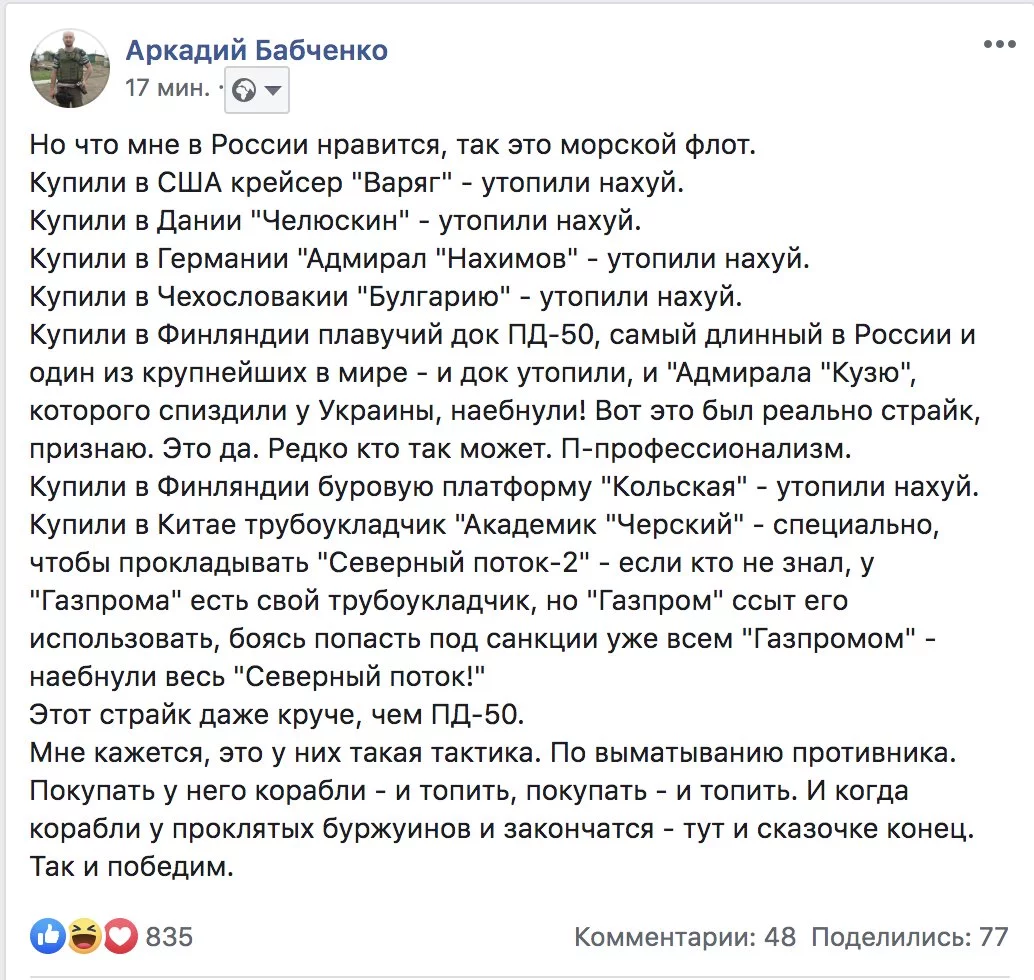Screen dimensions: 1034x980
Task: Open the author name Аркадий Бабченко
Action: pos(257,50)
